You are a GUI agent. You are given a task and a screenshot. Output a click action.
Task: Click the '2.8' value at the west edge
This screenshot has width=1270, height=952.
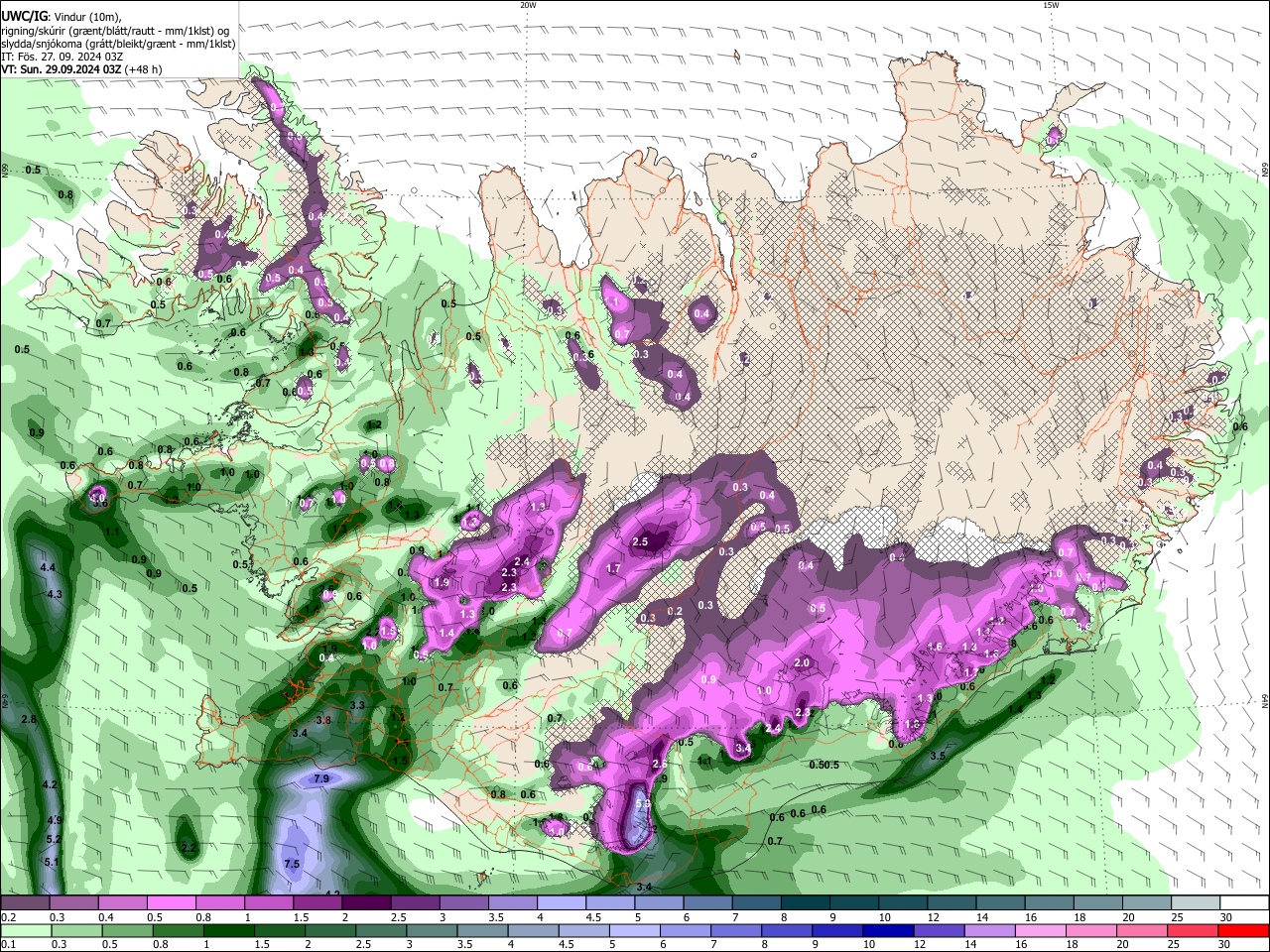pyautogui.click(x=29, y=719)
